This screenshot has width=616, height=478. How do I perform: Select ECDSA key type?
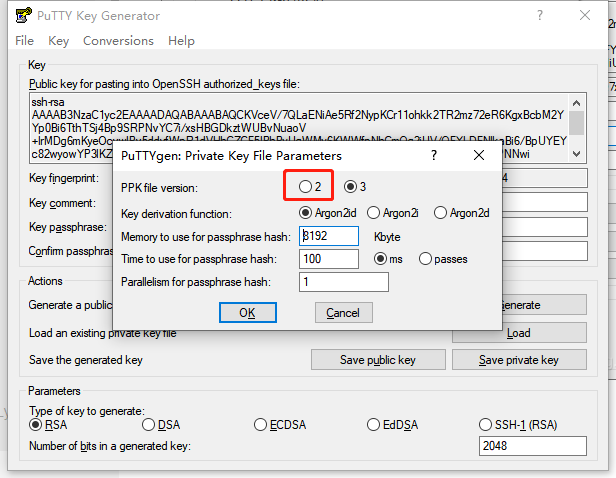coord(280,425)
